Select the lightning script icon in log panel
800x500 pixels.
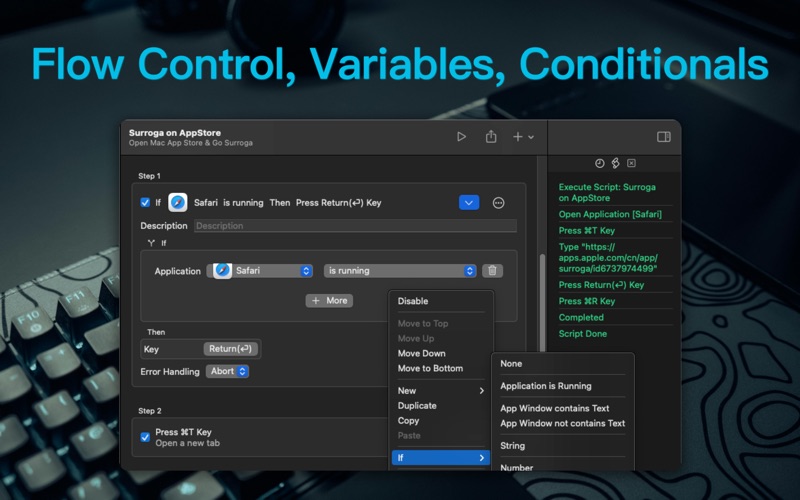[x=615, y=163]
